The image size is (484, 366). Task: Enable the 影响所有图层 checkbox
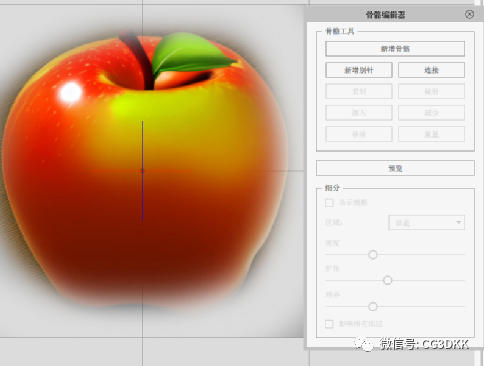[x=329, y=324]
